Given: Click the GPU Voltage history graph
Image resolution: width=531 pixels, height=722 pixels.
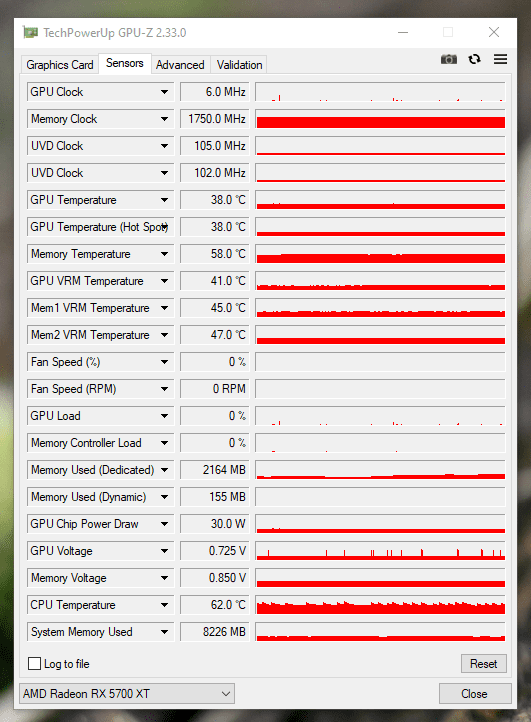Looking at the screenshot, I should (380, 551).
